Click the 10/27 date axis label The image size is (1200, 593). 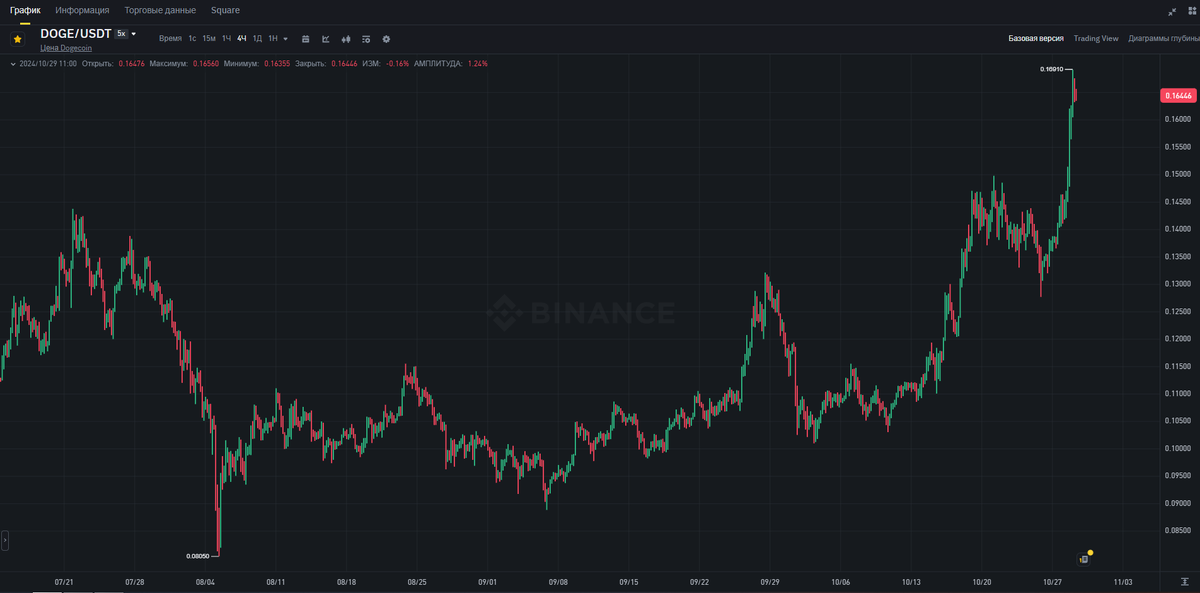click(x=1052, y=581)
